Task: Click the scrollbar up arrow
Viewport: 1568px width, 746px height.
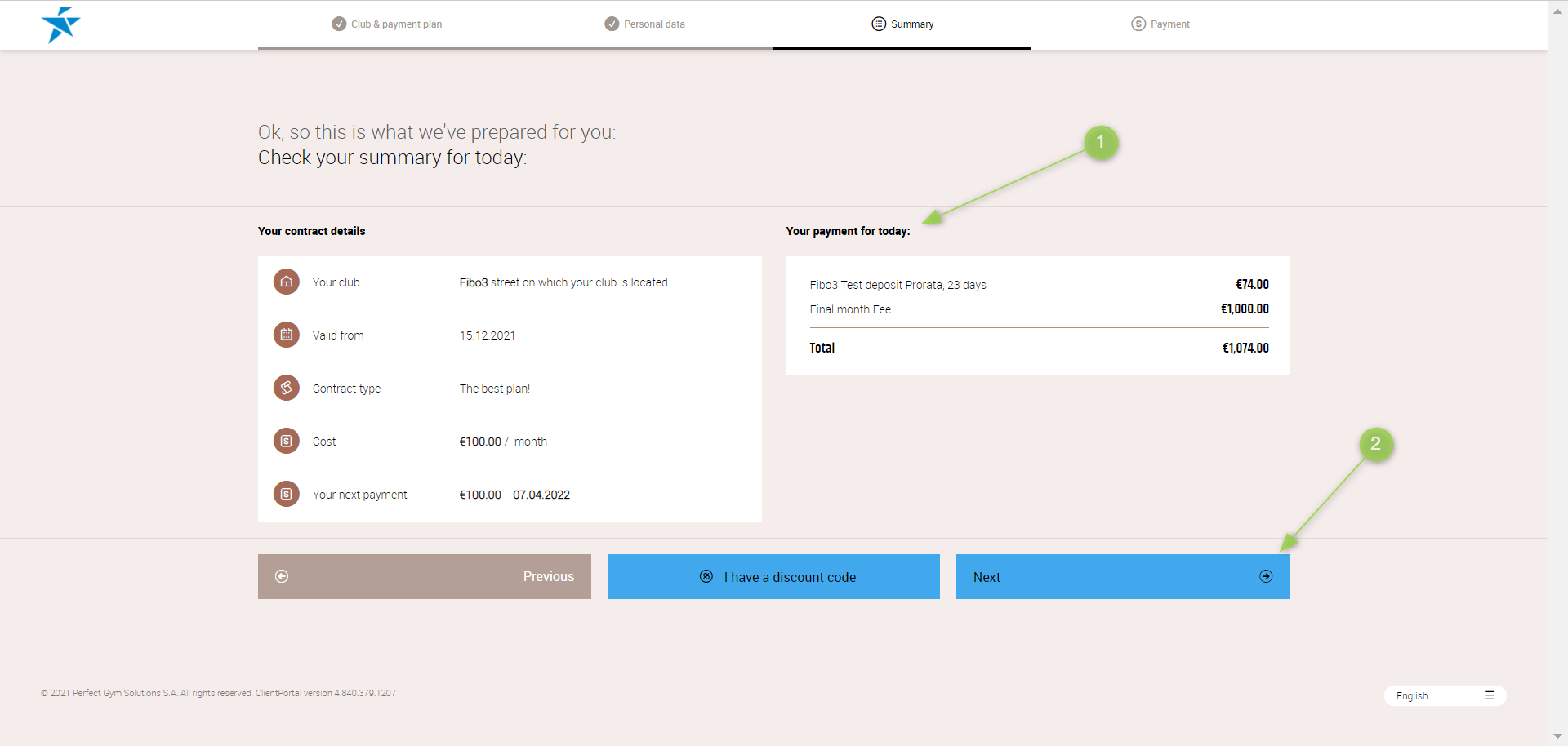Action: pyautogui.click(x=1557, y=11)
